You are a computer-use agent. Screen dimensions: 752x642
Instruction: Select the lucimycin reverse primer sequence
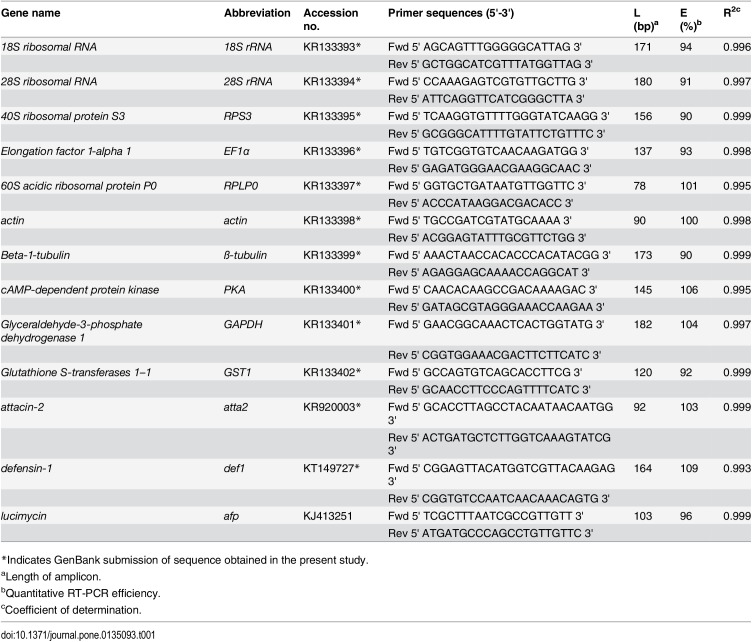click(490, 533)
